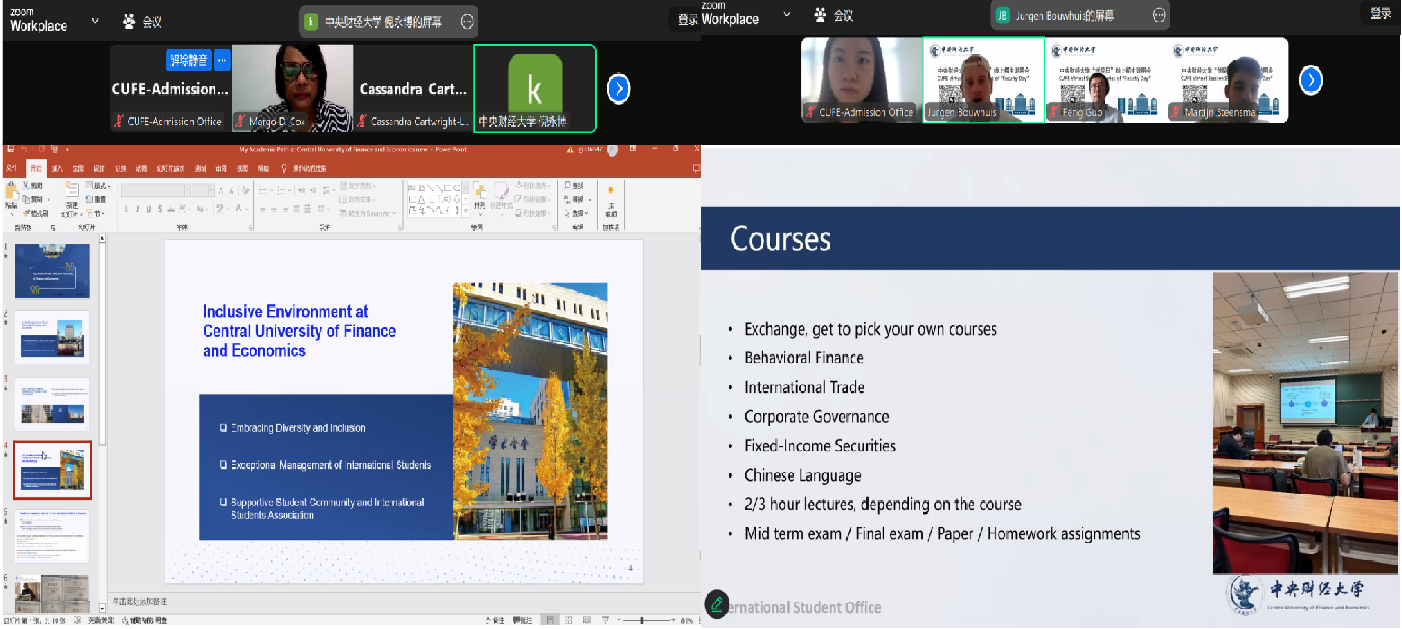Image resolution: width=1402 pixels, height=629 pixels.
Task: Toggle bold formatting in PowerPoint ribbon
Action: 127,209
